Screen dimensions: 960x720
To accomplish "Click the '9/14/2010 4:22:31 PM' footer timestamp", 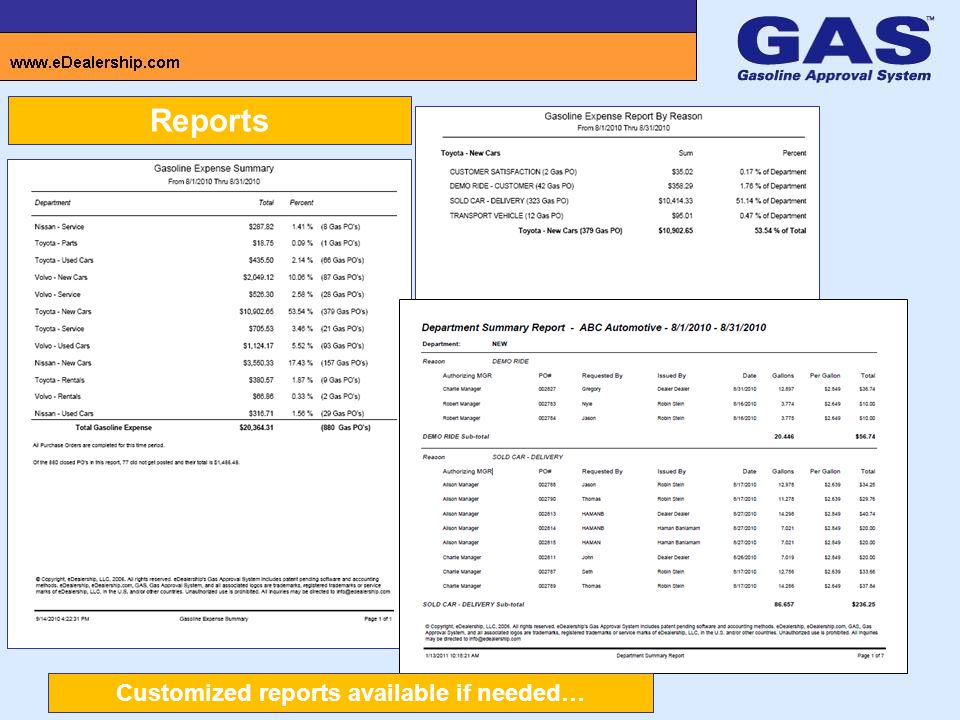I will 62,619.
